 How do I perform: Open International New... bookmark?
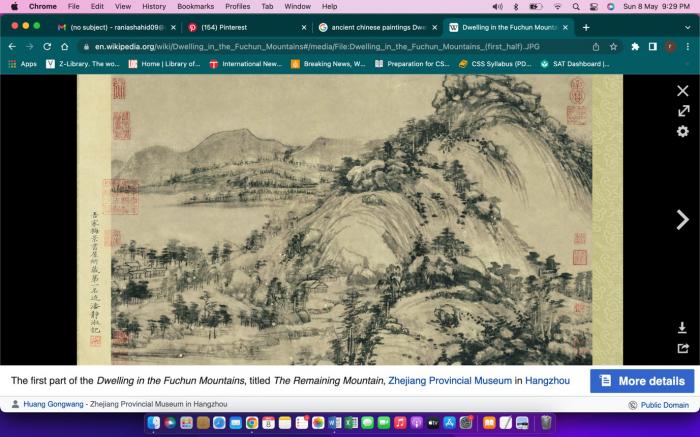[246, 64]
